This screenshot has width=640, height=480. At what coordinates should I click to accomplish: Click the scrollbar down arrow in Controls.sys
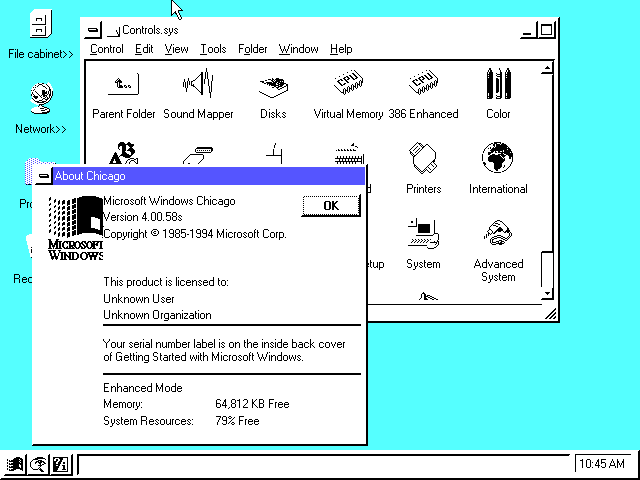[547, 293]
